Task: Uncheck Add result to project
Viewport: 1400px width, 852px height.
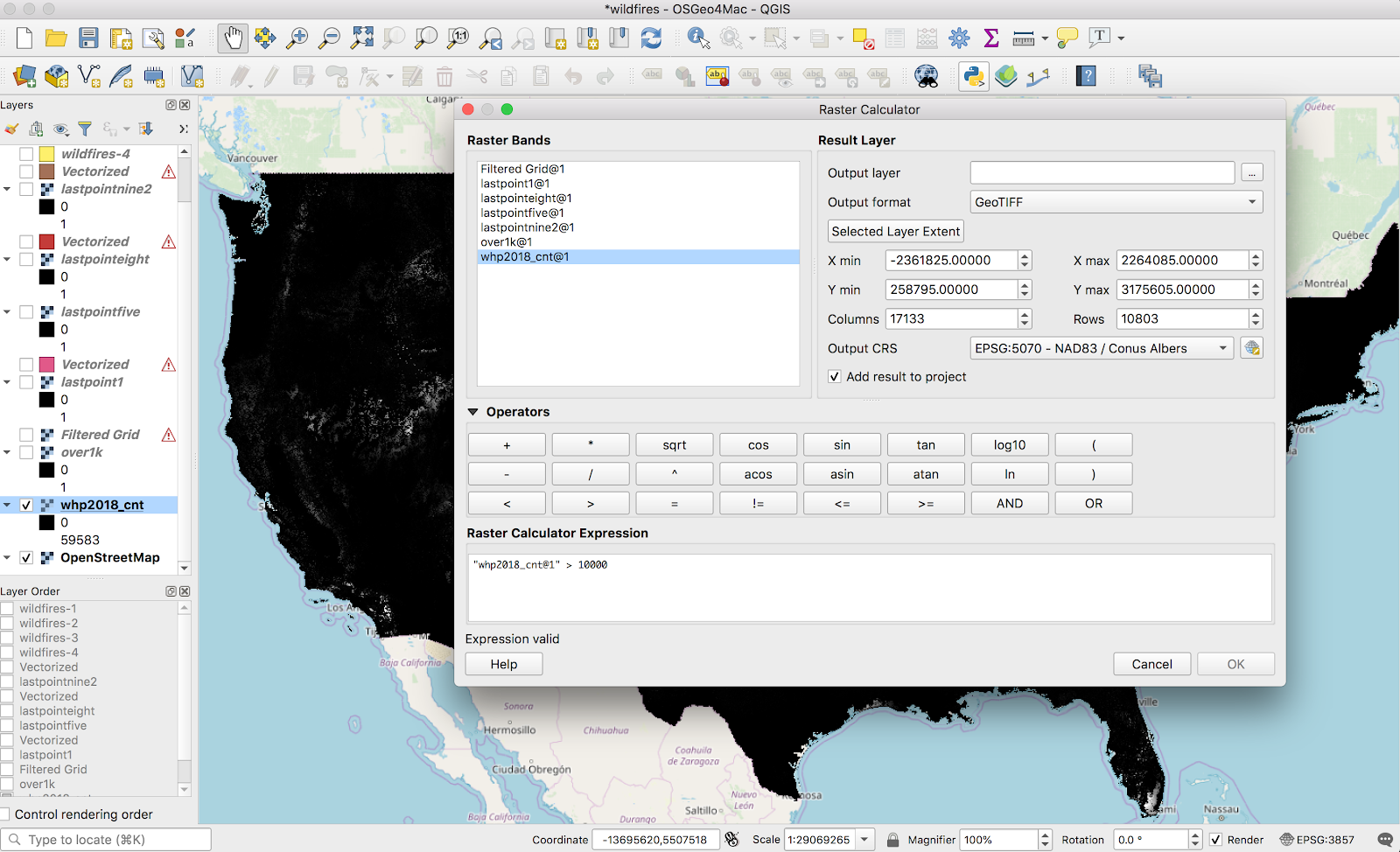Action: (x=835, y=377)
